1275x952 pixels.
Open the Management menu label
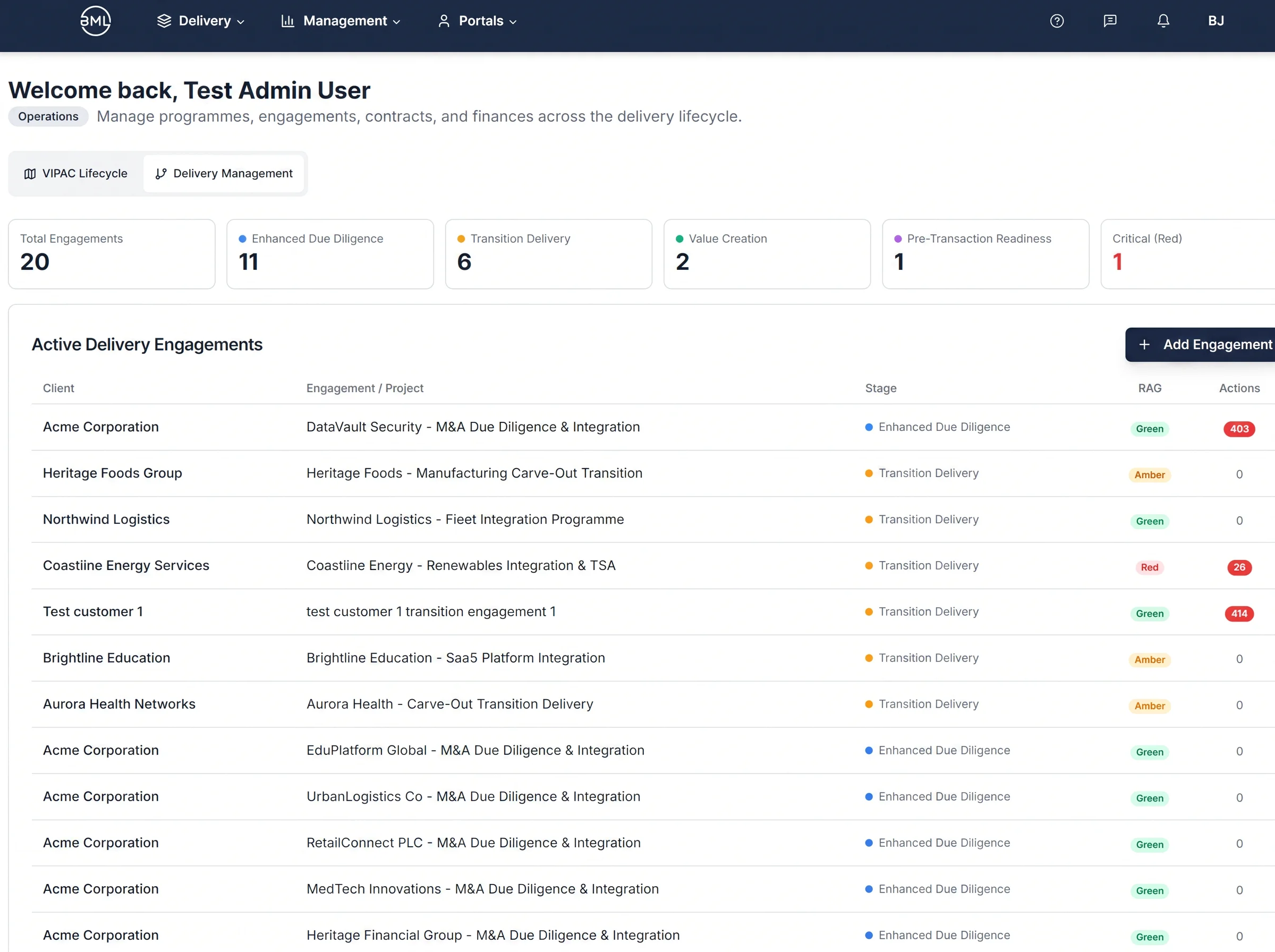pos(345,21)
